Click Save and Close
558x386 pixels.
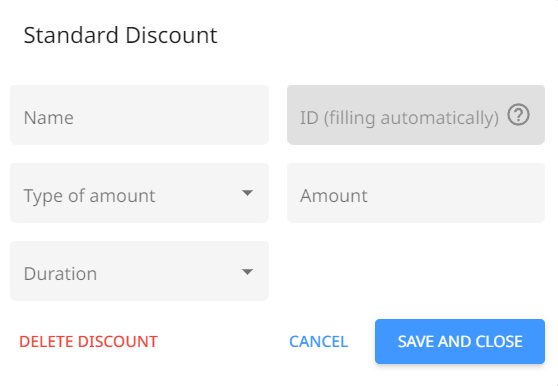tap(460, 342)
